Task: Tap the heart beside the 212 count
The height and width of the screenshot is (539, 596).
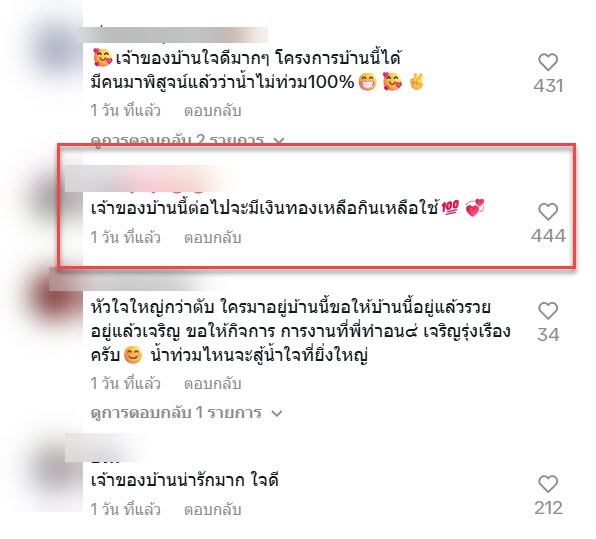Action: point(548,484)
